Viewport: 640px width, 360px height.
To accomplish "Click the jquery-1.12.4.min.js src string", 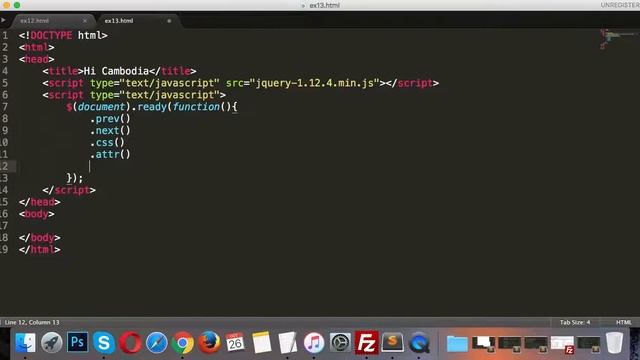I will click(x=315, y=83).
